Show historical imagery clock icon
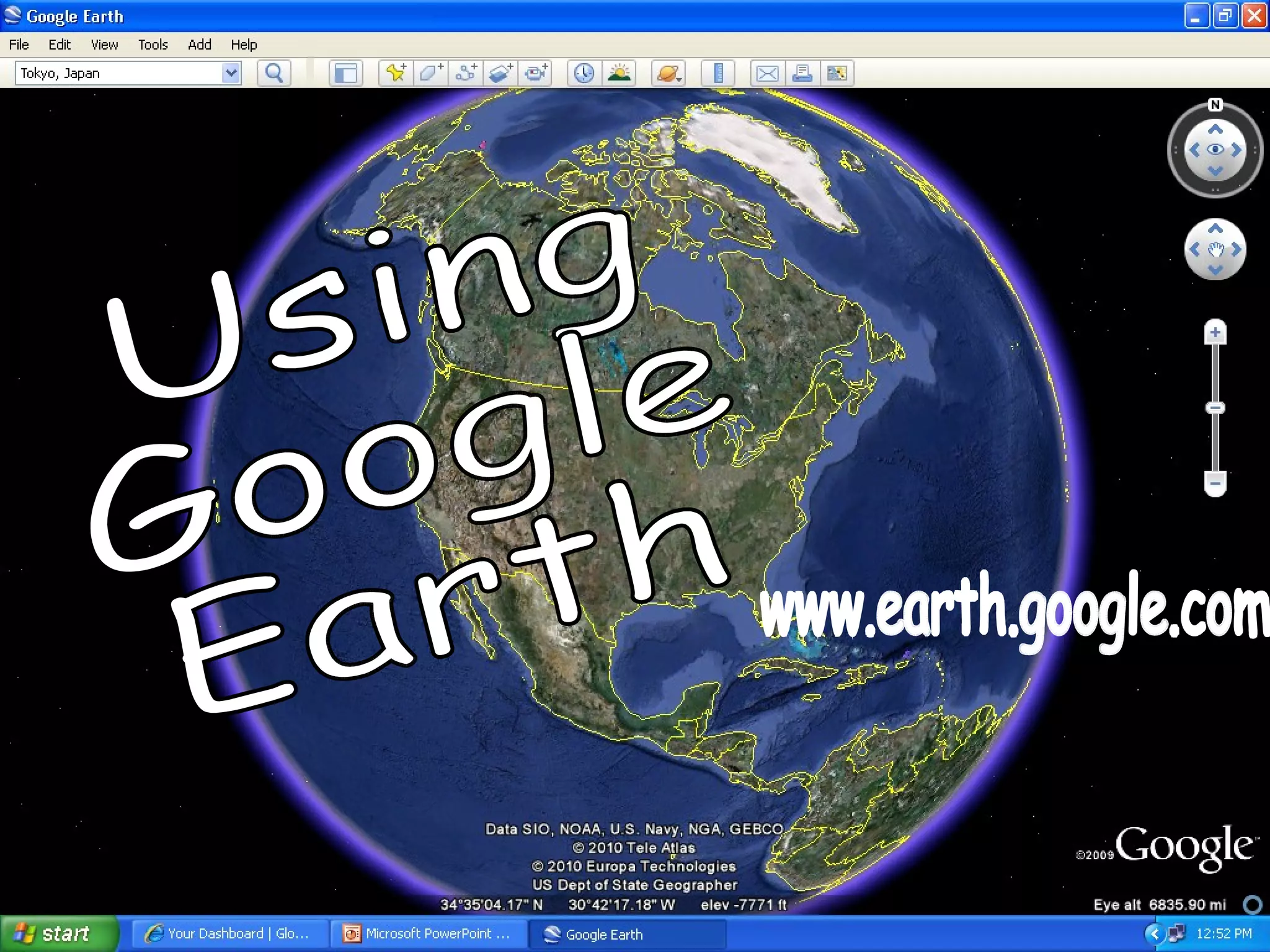The width and height of the screenshot is (1270, 952). tap(584, 73)
